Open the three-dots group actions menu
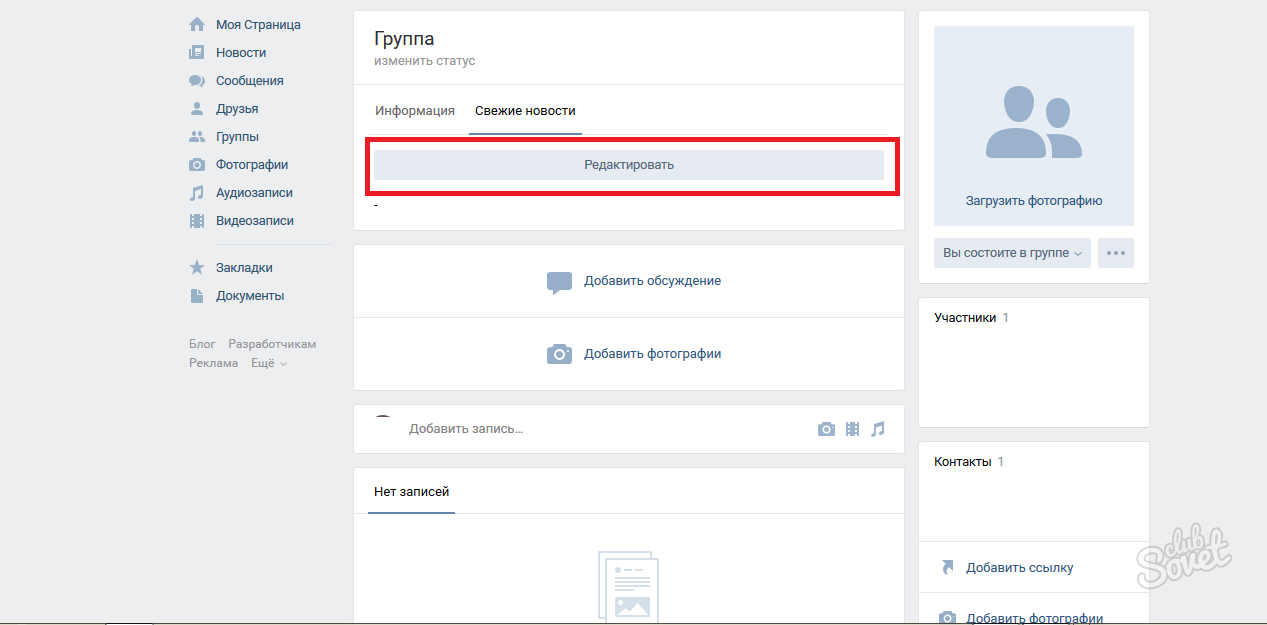1267x625 pixels. 1116,253
